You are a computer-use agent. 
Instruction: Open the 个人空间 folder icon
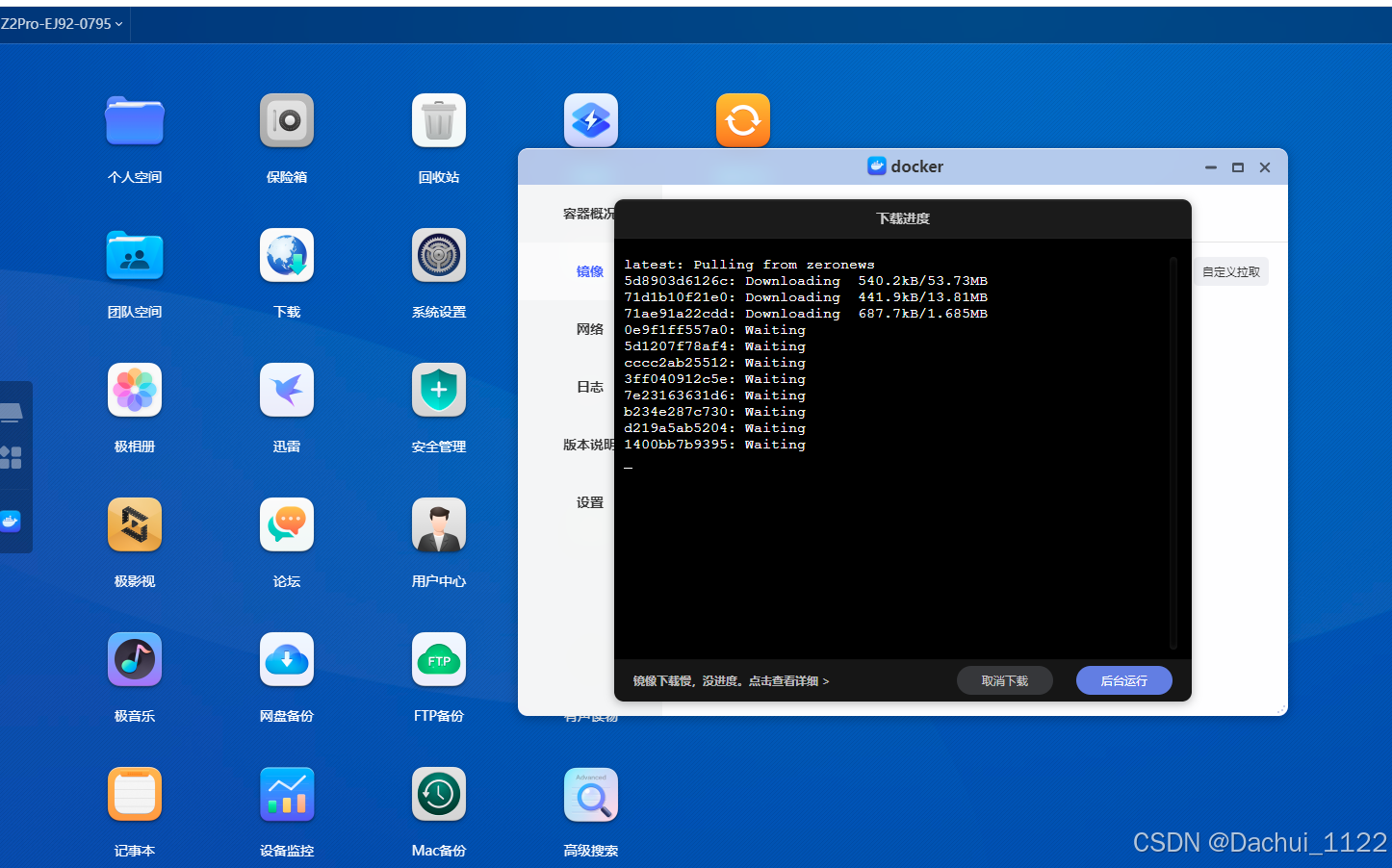coord(135,120)
